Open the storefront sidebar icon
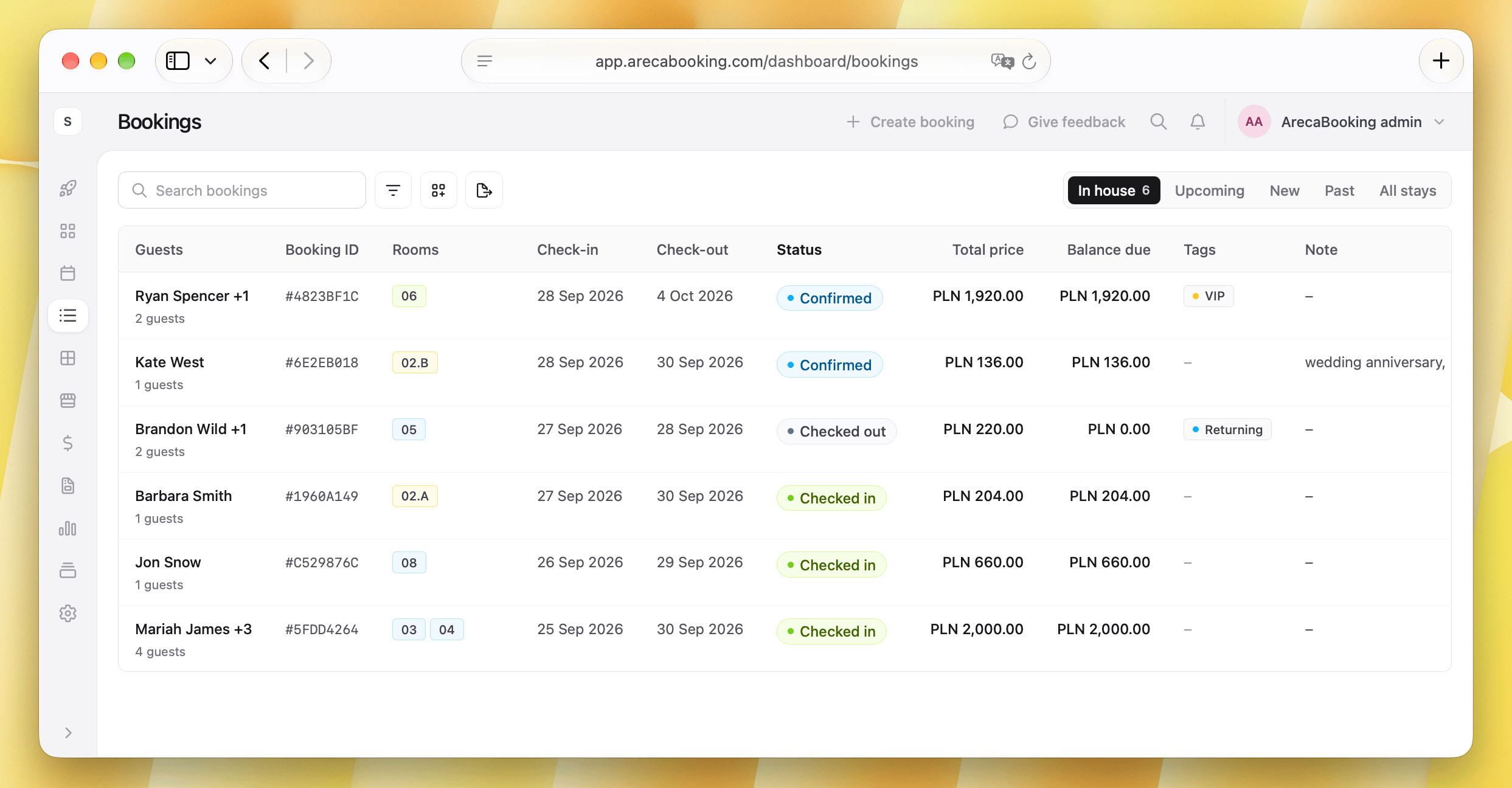1512x788 pixels. pos(68,401)
